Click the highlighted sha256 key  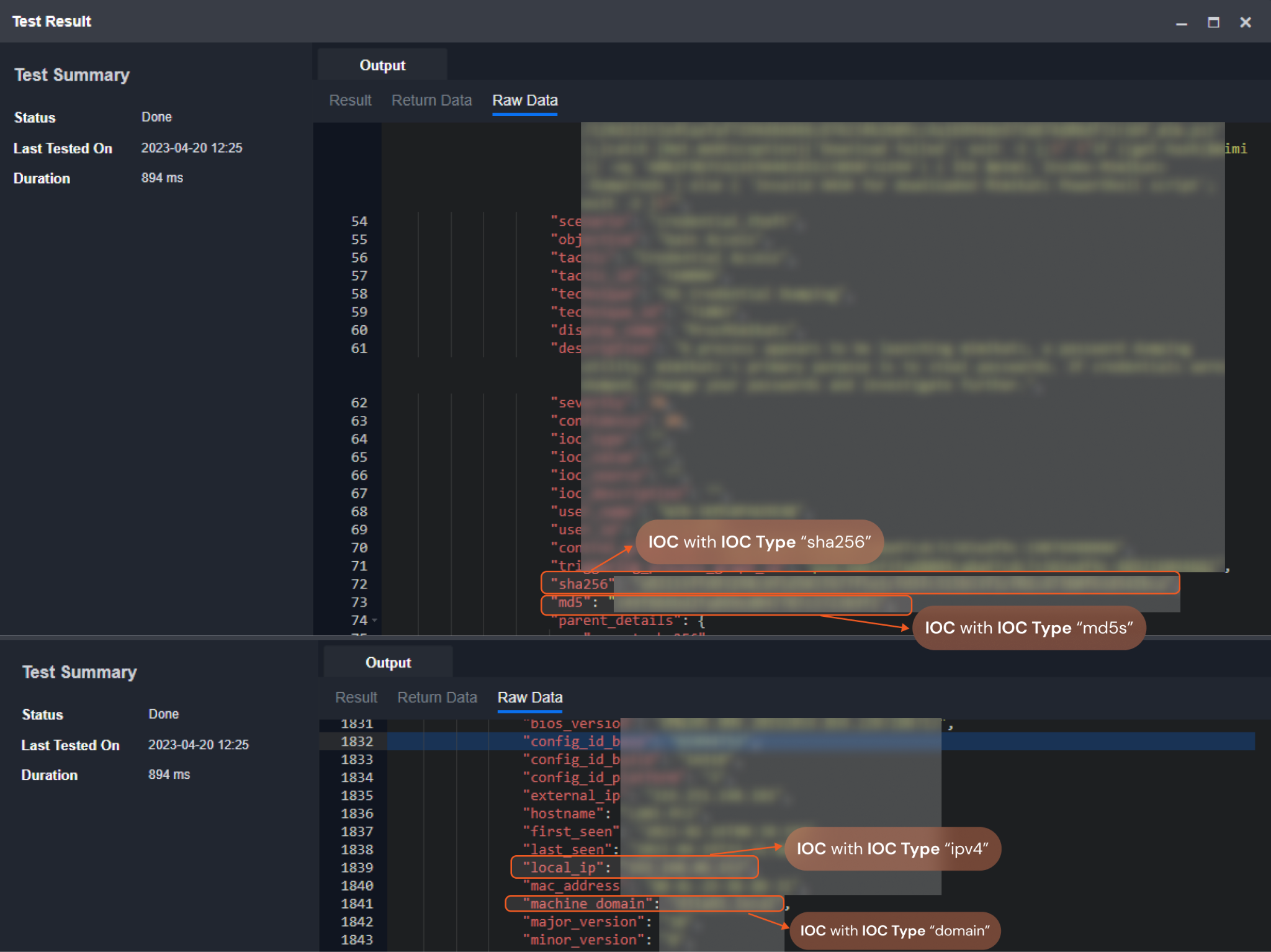581,584
